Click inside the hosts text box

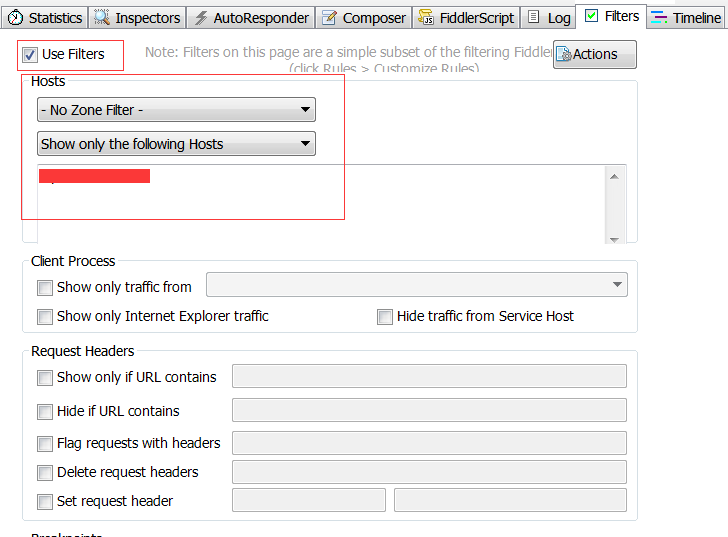click(320, 205)
